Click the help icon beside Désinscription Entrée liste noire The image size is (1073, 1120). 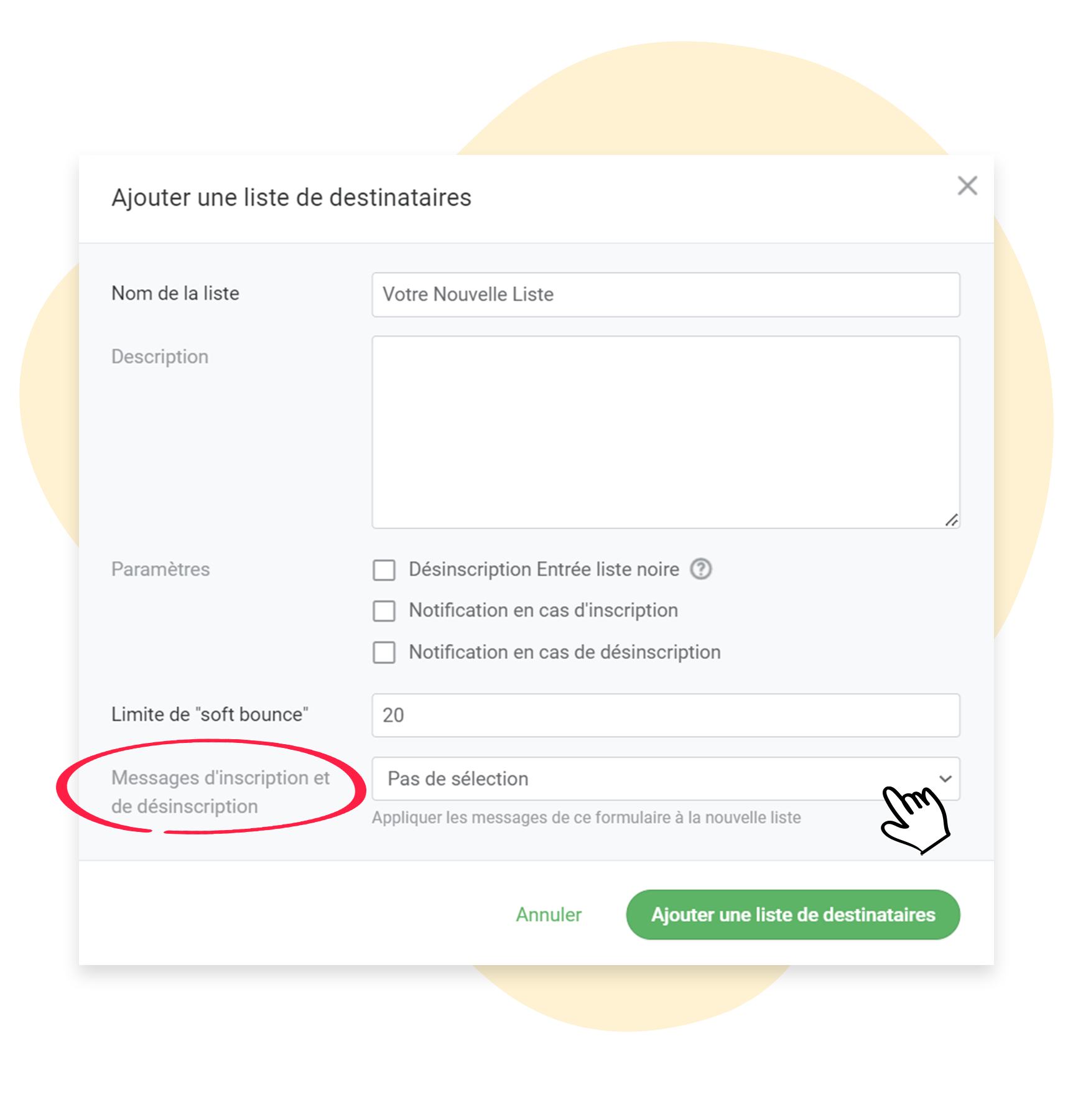coord(701,569)
